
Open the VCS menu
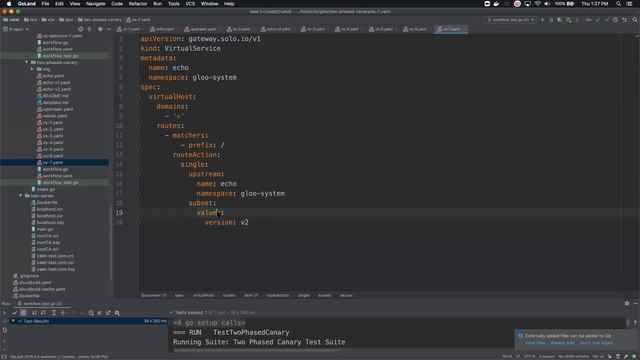tap(190, 4)
